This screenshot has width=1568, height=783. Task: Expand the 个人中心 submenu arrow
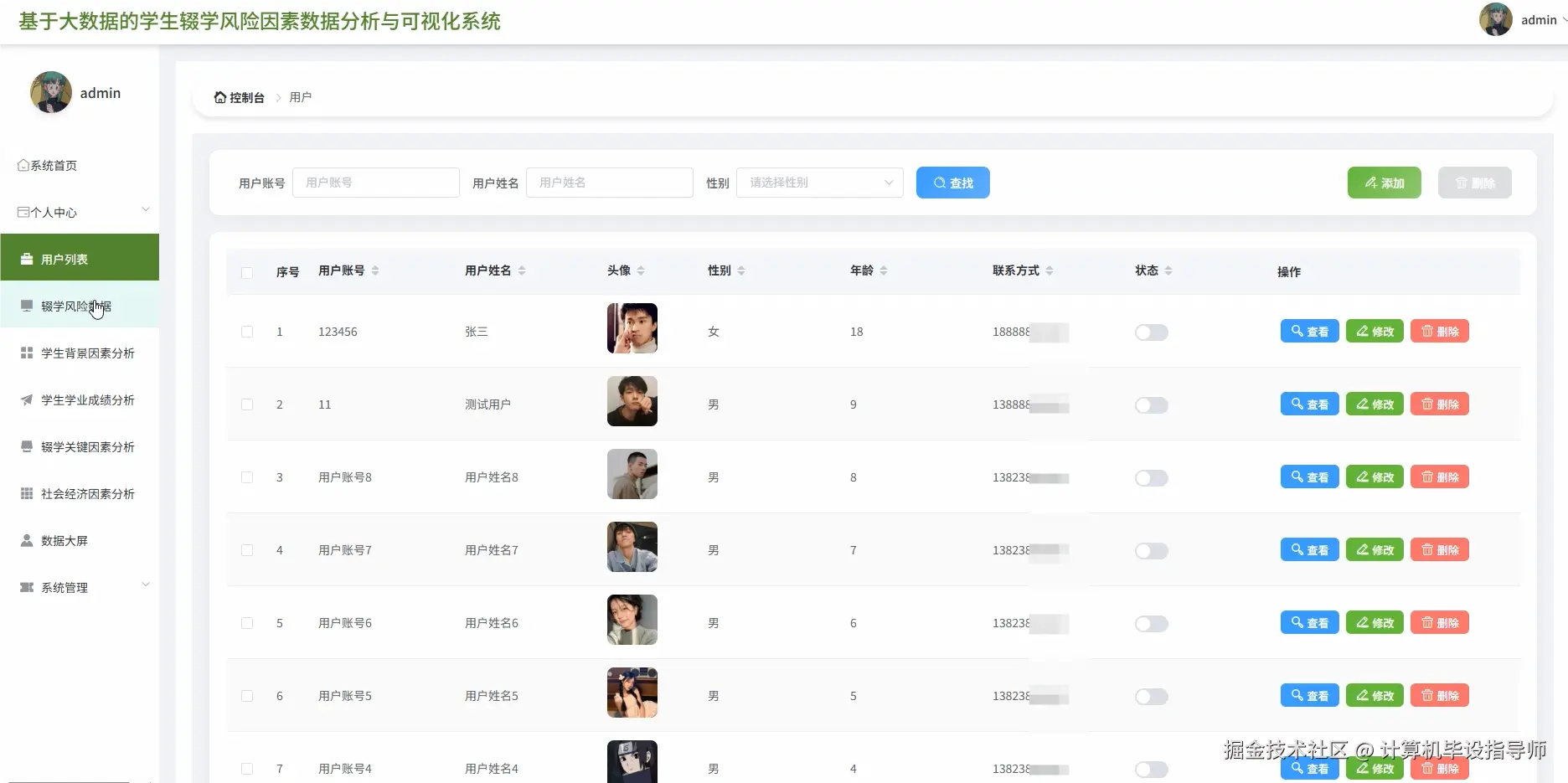146,209
